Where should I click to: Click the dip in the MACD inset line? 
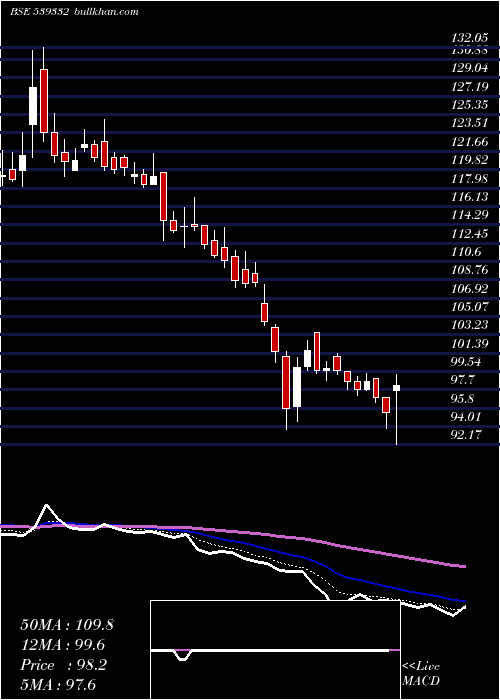point(183,656)
